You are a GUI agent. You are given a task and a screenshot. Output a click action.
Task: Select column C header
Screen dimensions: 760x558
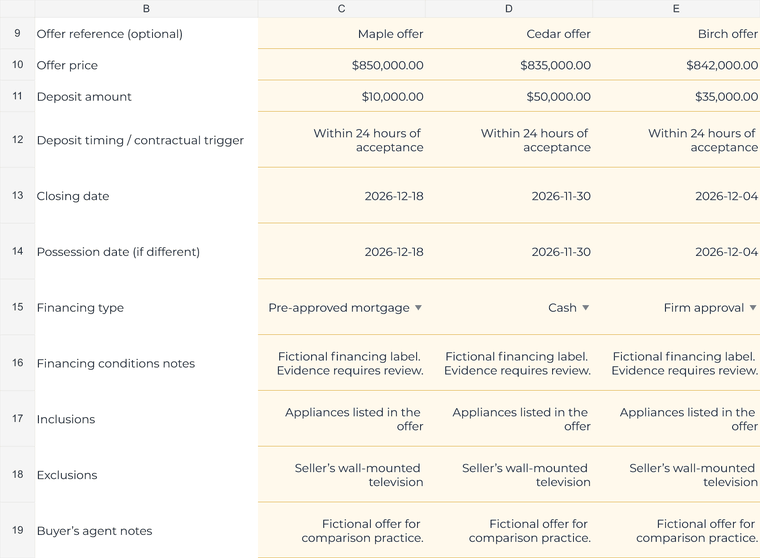[x=342, y=9]
